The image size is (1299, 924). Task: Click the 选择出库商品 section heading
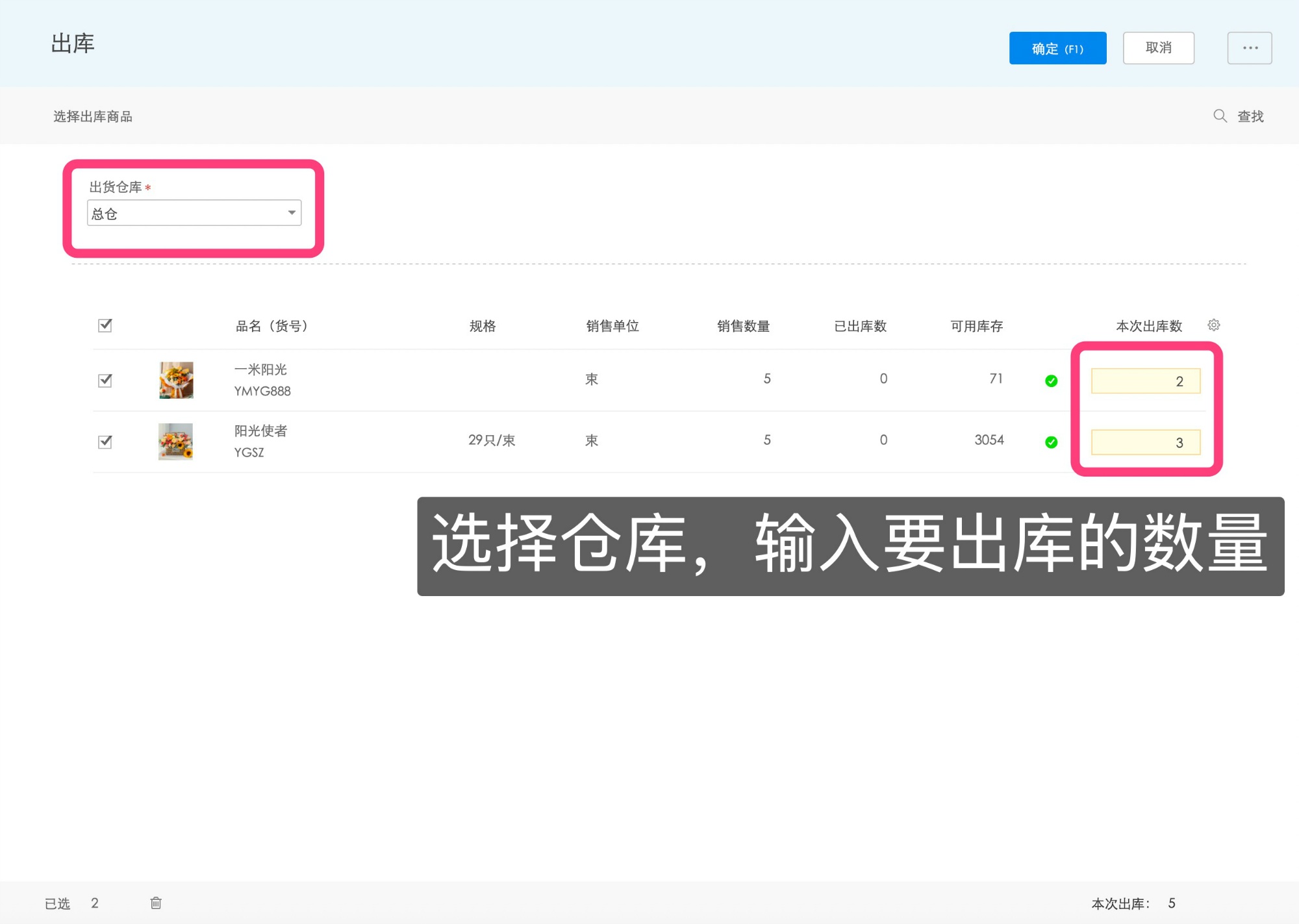click(x=93, y=116)
